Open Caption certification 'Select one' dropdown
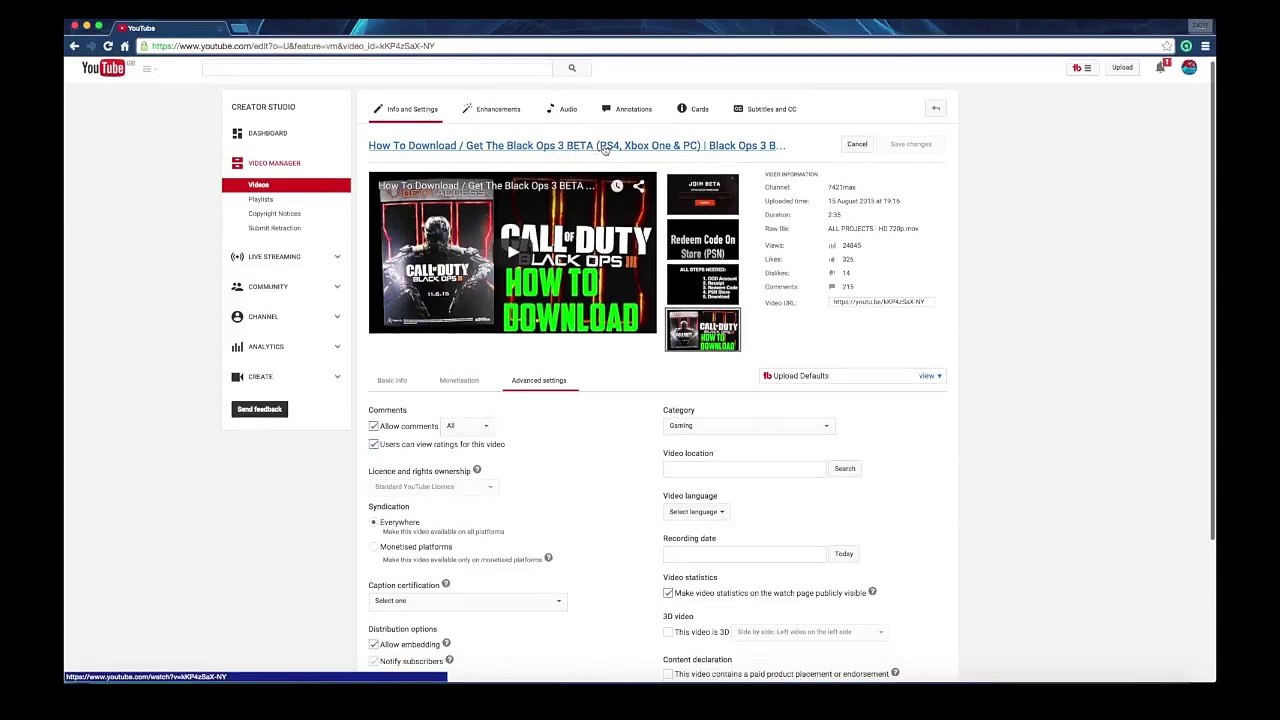The image size is (1280, 720). [467, 601]
